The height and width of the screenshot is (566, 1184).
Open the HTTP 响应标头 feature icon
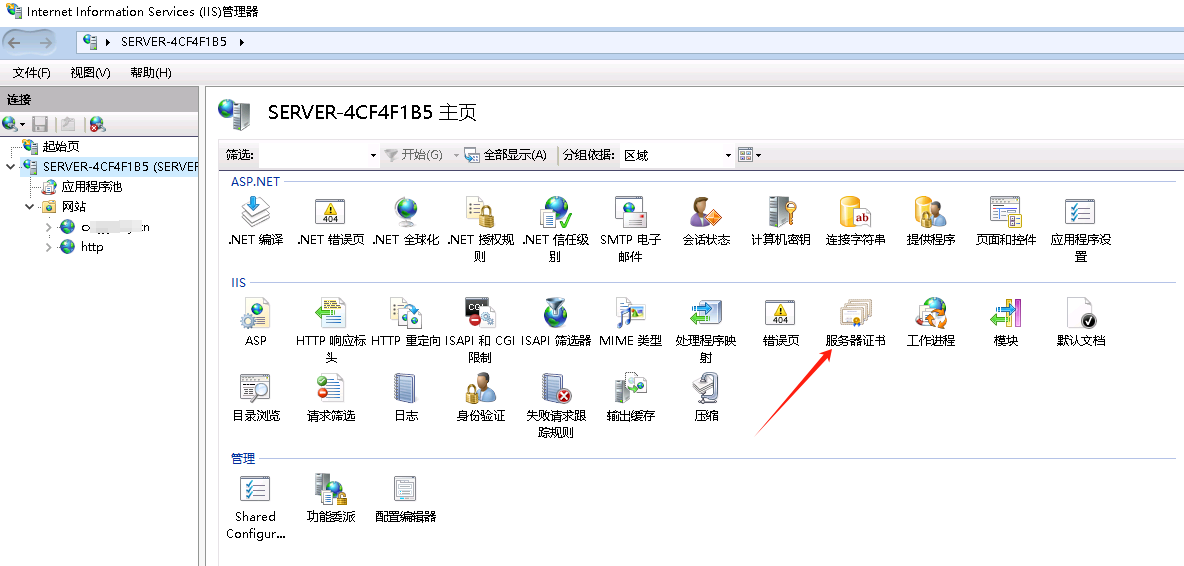pyautogui.click(x=330, y=312)
